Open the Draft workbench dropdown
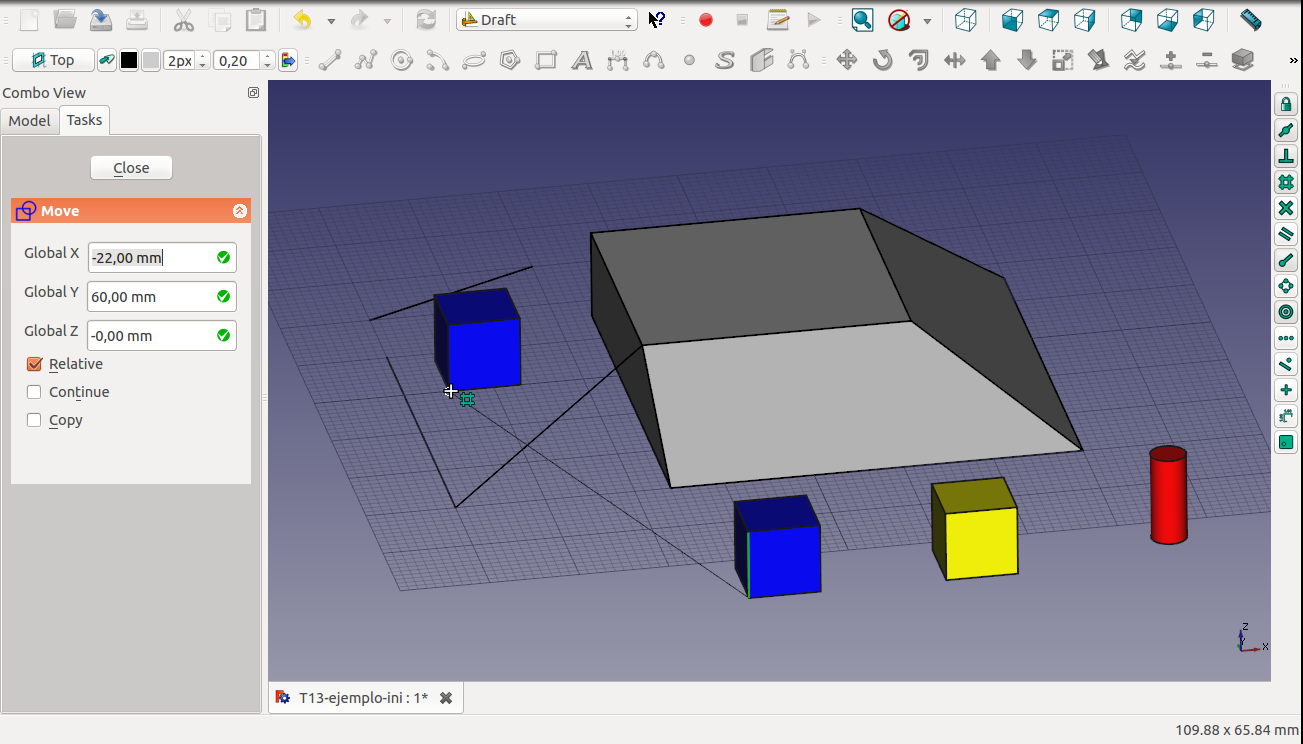The image size is (1303, 744). [546, 20]
